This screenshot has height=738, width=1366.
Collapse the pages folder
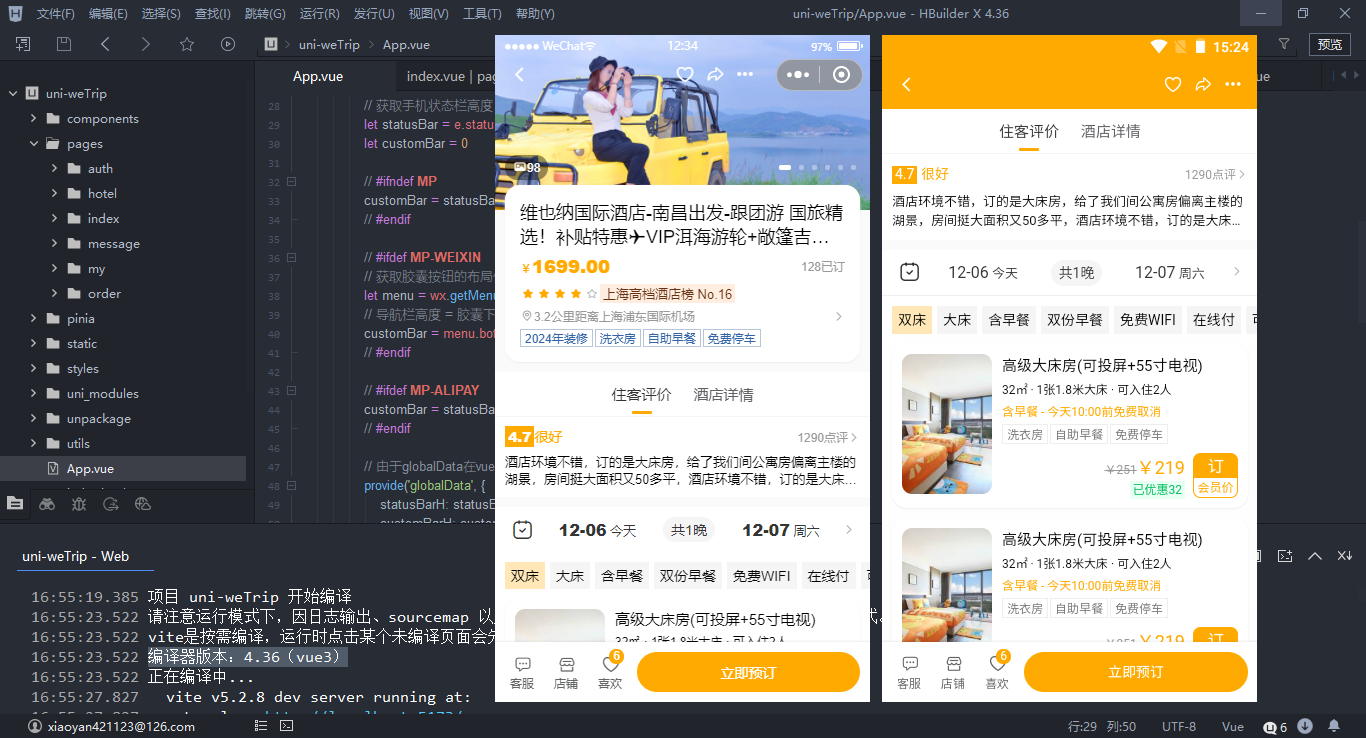click(x=34, y=144)
